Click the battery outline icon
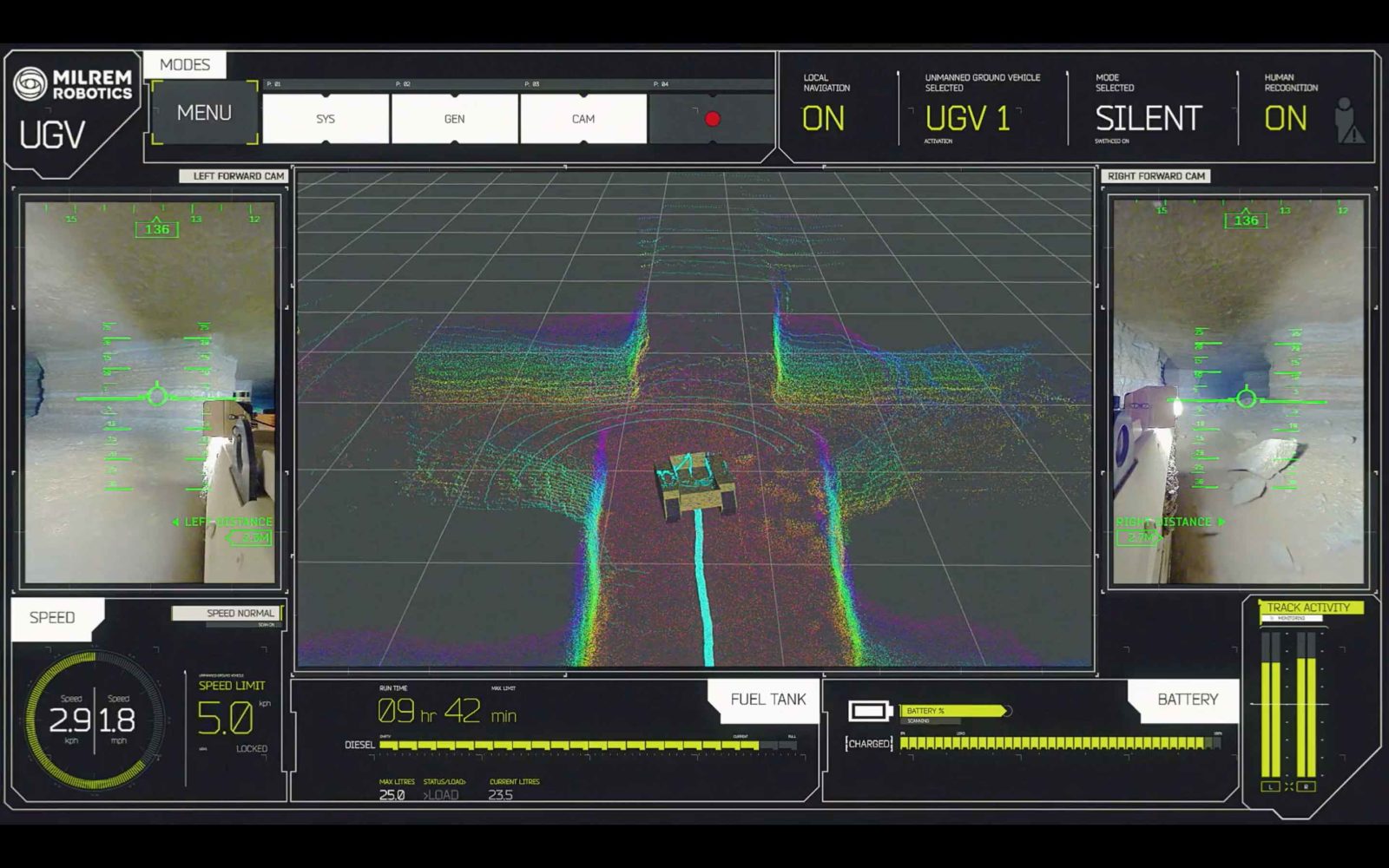This screenshot has height=868, width=1389. [x=870, y=712]
